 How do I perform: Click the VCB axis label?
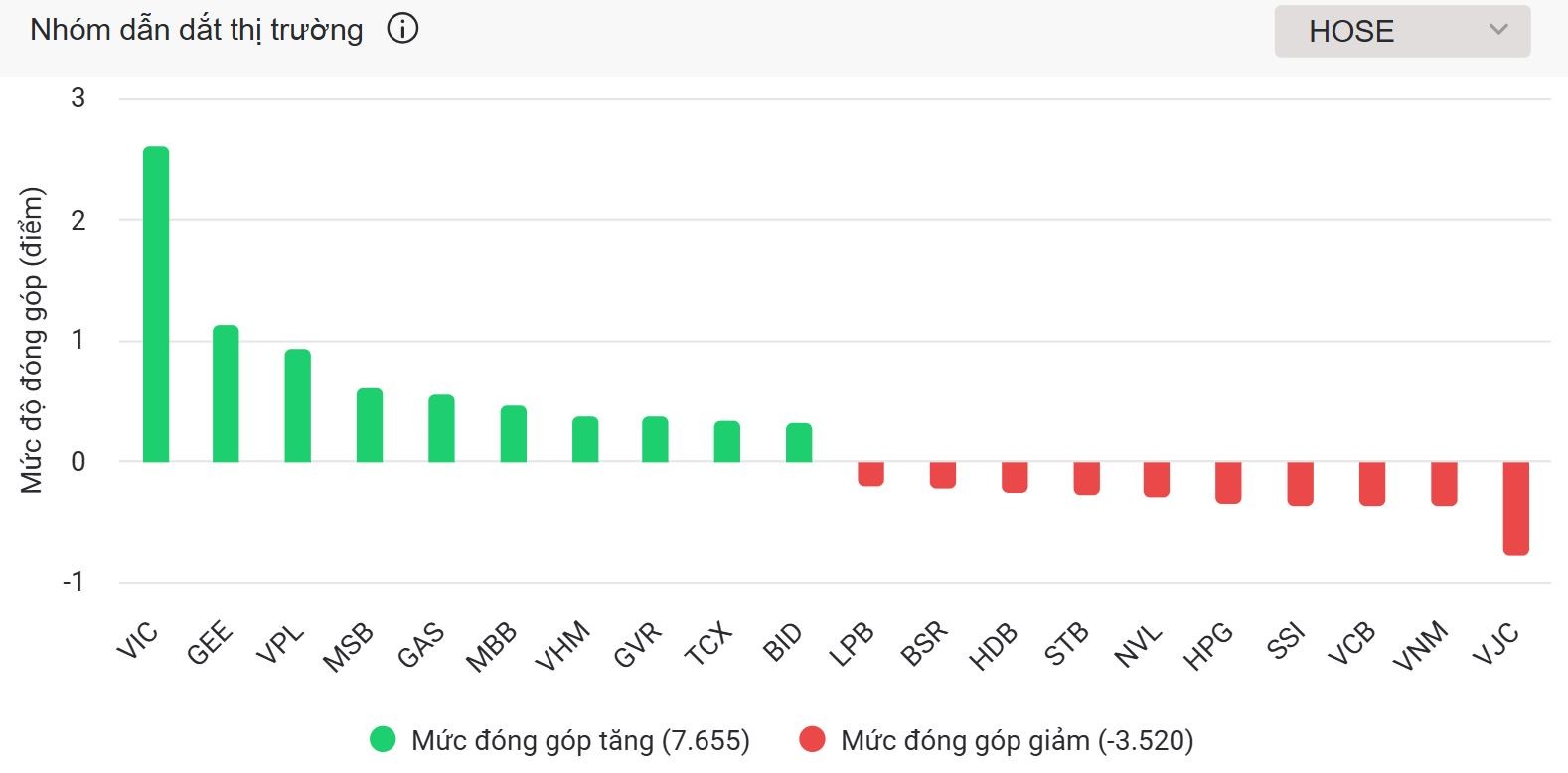[1352, 643]
